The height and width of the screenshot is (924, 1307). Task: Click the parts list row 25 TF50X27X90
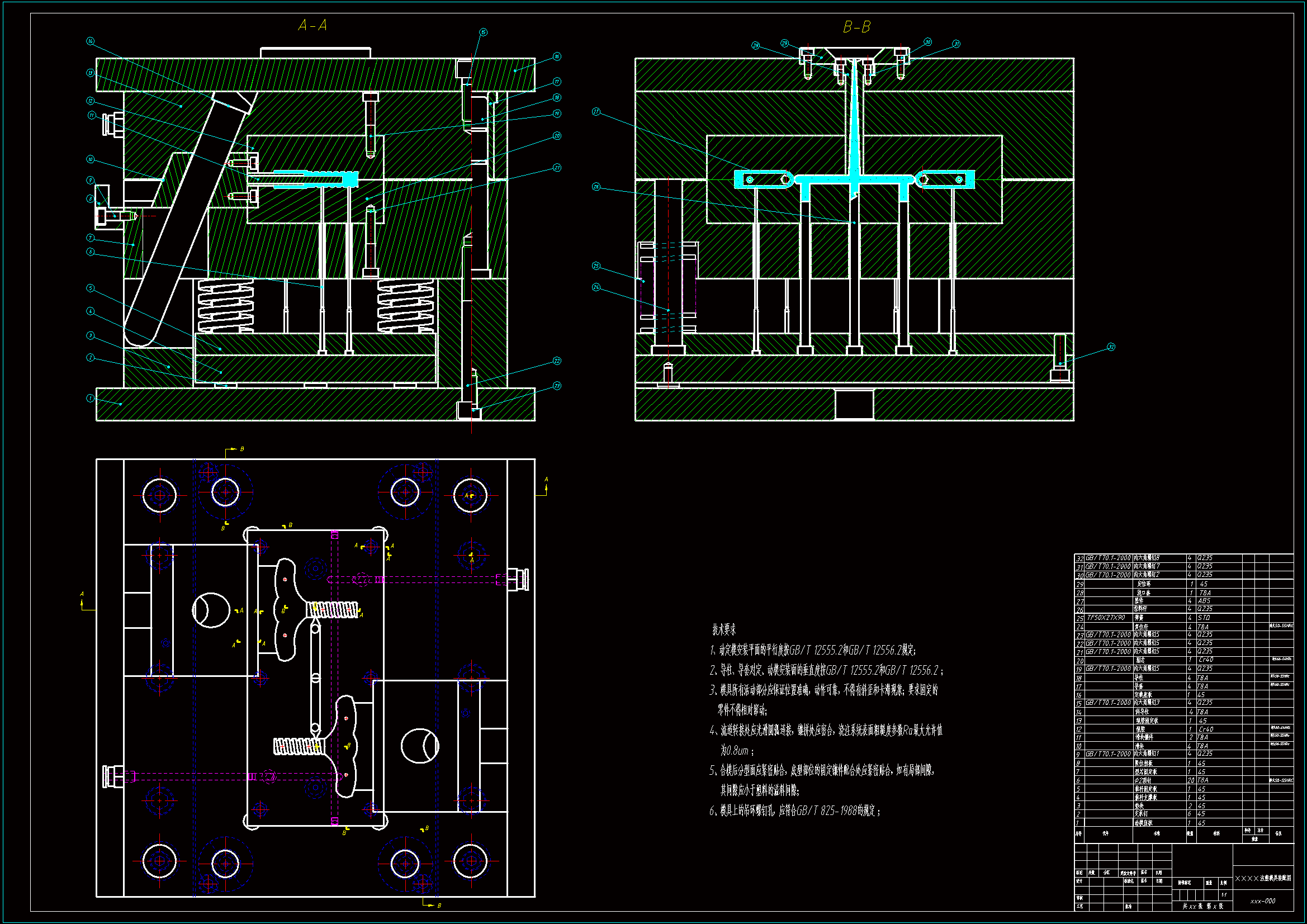[1107, 618]
